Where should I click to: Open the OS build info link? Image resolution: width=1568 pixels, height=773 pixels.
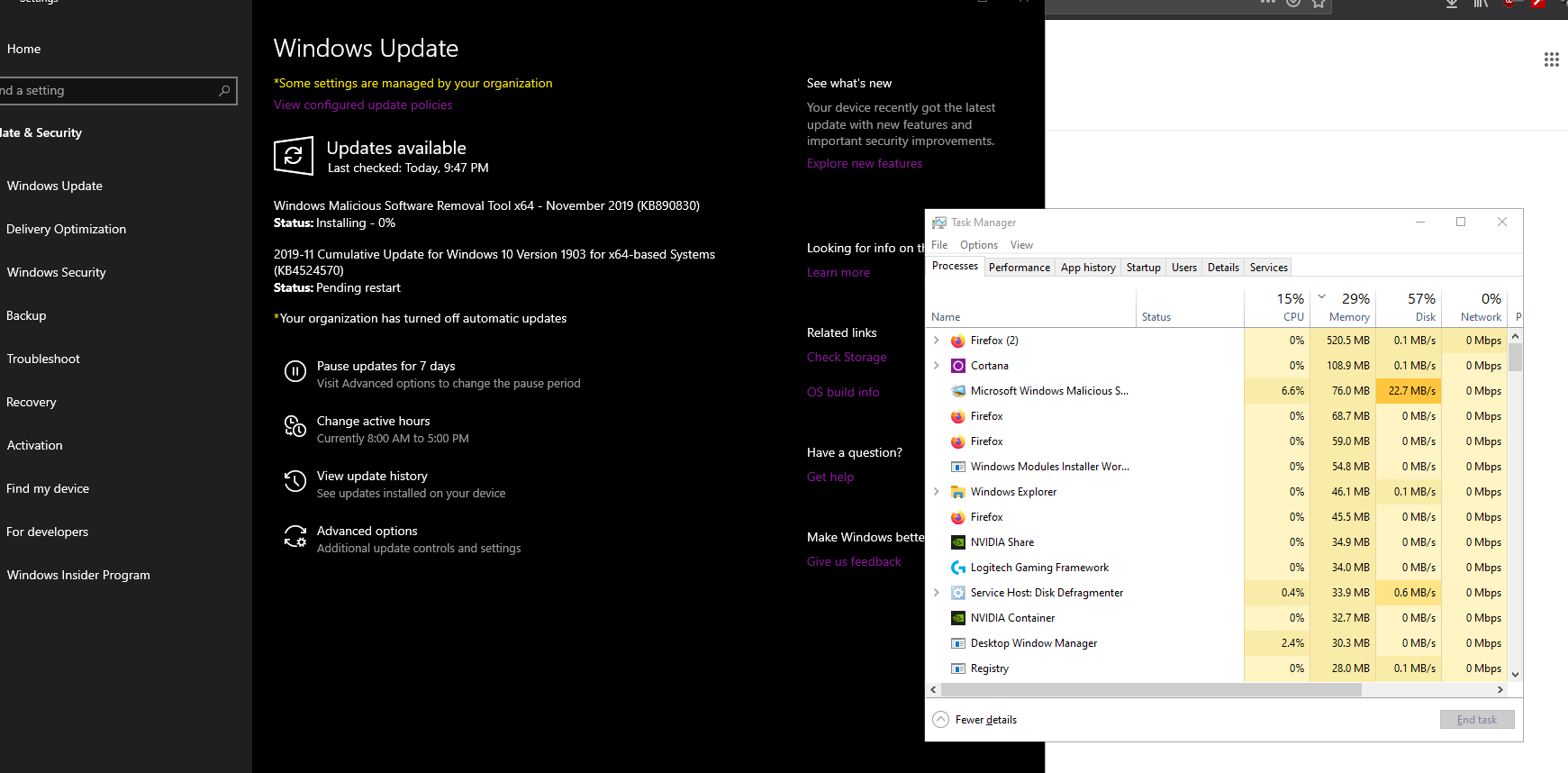tap(843, 393)
